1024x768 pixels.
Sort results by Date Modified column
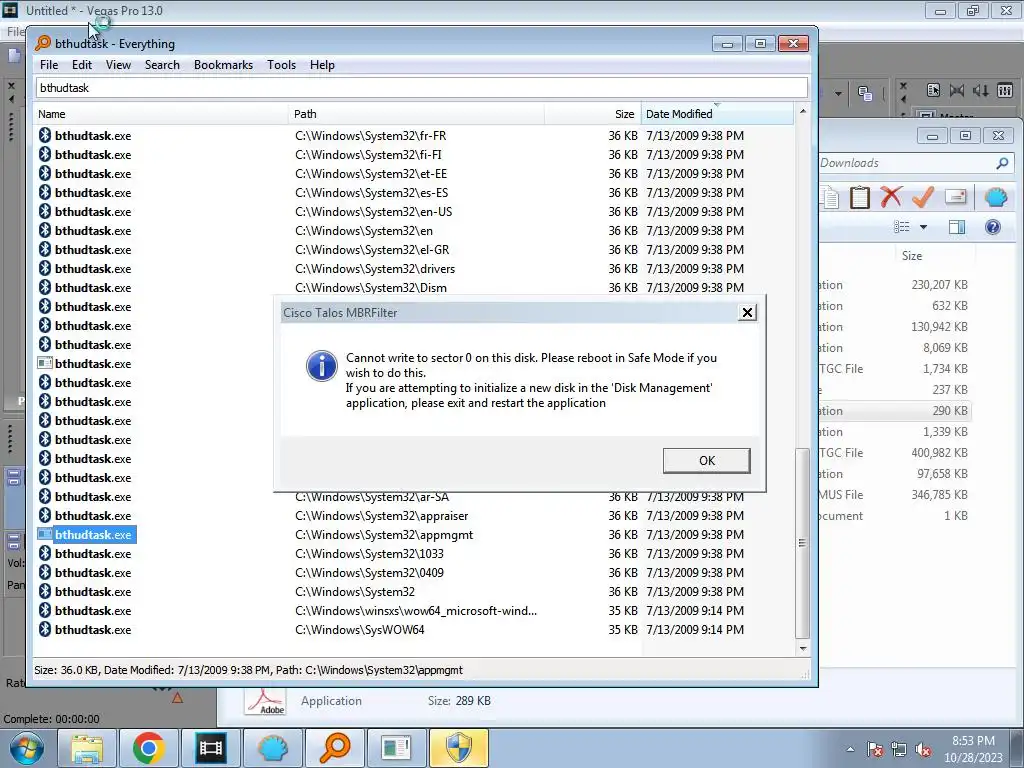point(717,114)
